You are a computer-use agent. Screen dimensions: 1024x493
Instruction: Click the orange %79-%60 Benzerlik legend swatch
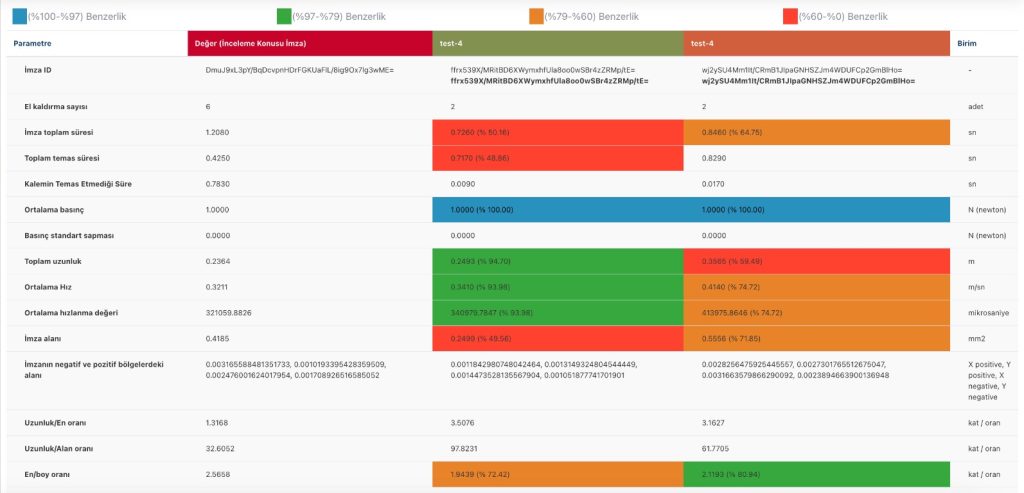(x=537, y=16)
